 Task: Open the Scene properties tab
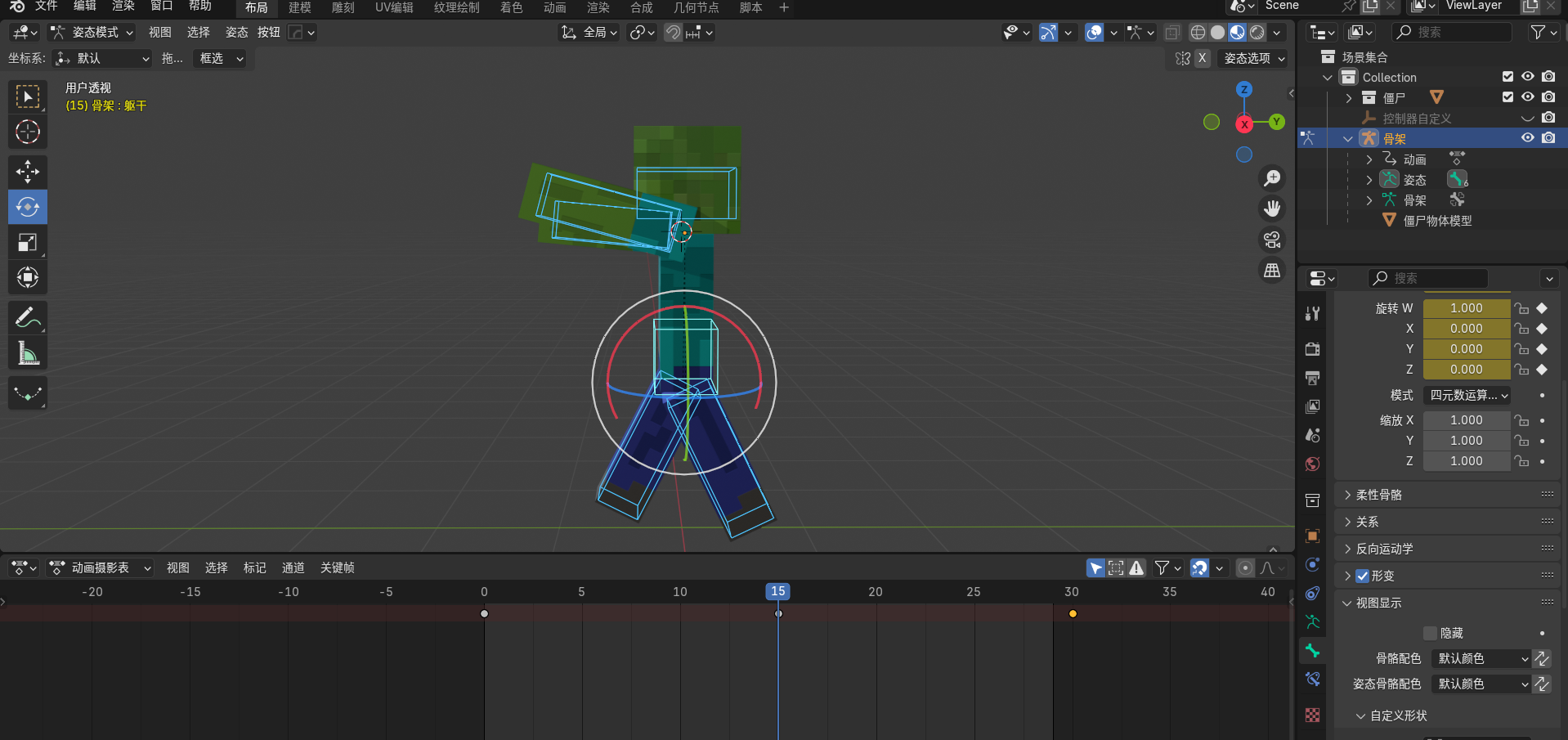1313,435
